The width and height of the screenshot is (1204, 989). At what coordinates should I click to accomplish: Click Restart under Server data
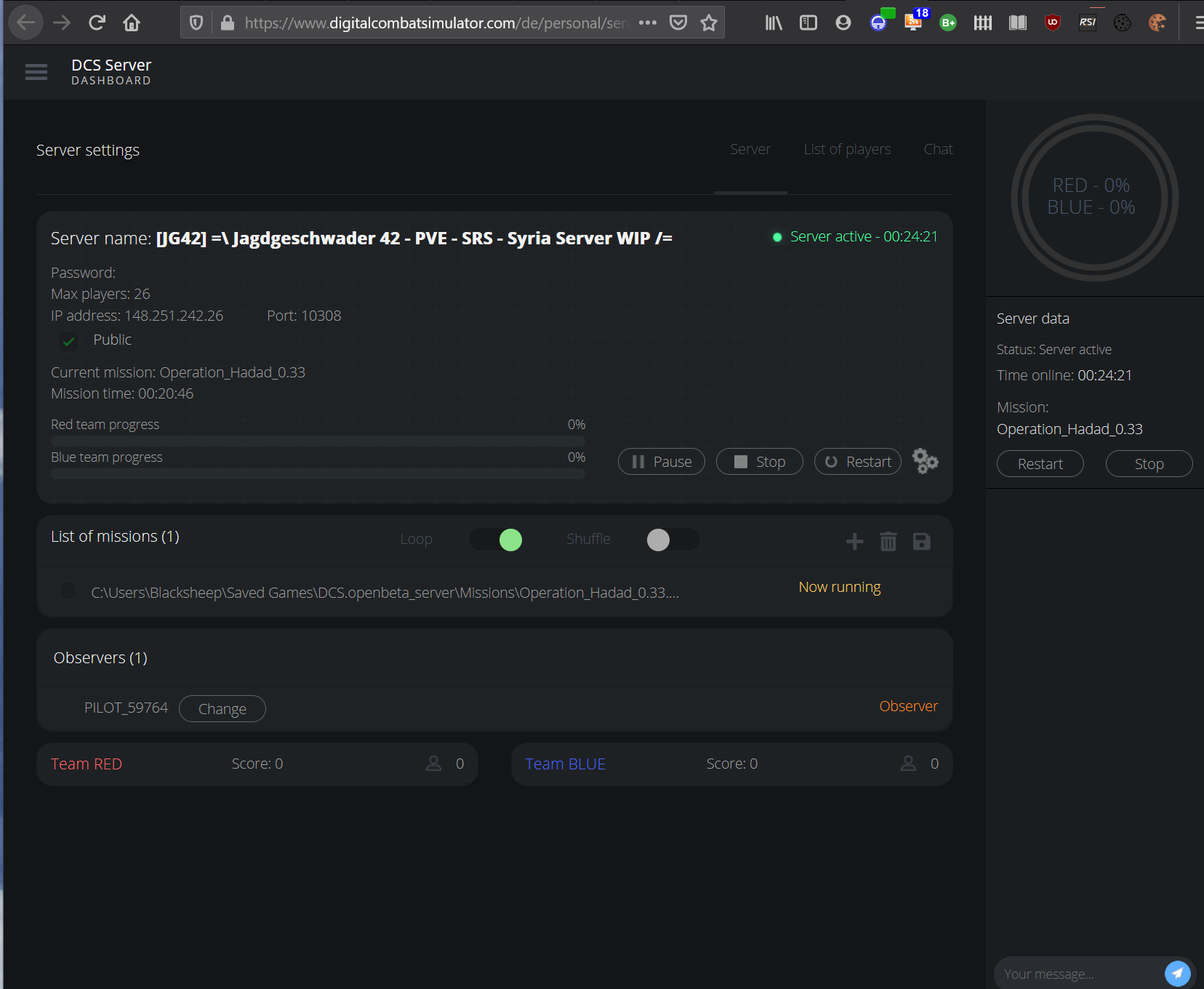[x=1040, y=464]
